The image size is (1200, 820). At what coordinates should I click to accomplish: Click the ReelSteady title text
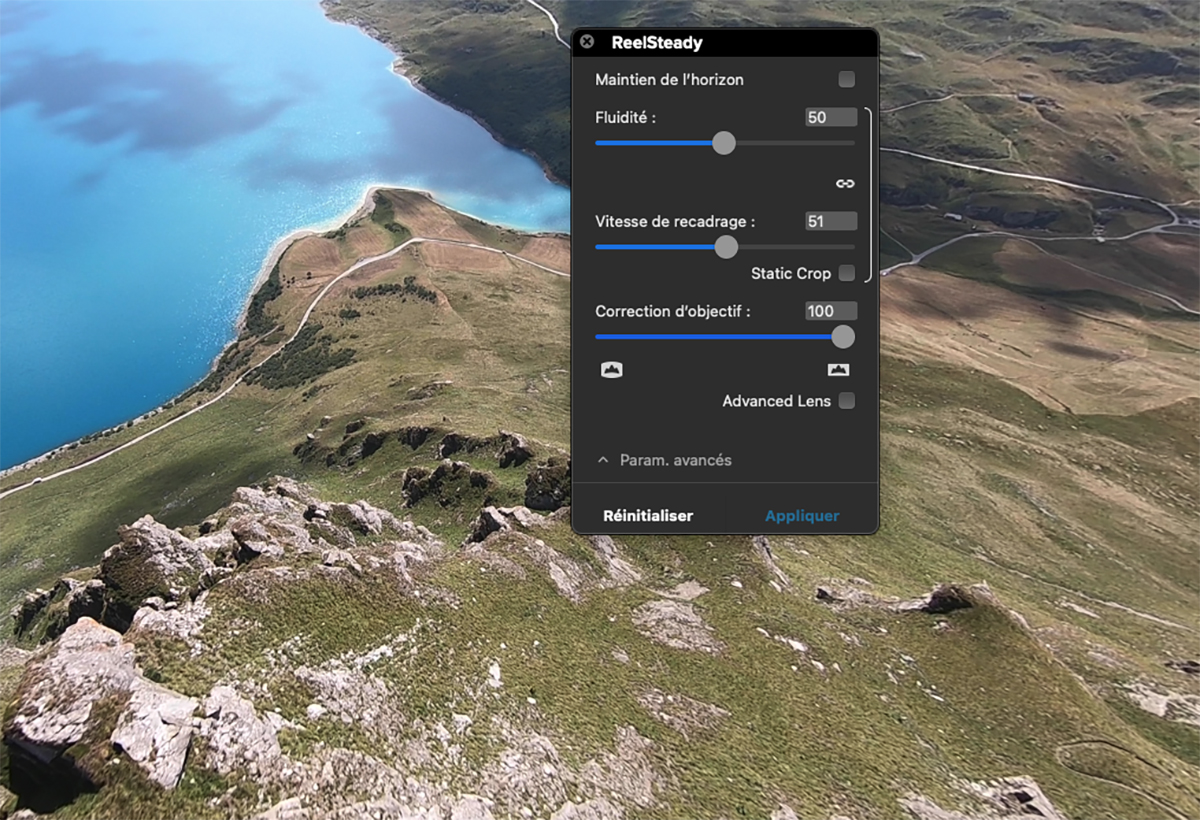point(657,43)
